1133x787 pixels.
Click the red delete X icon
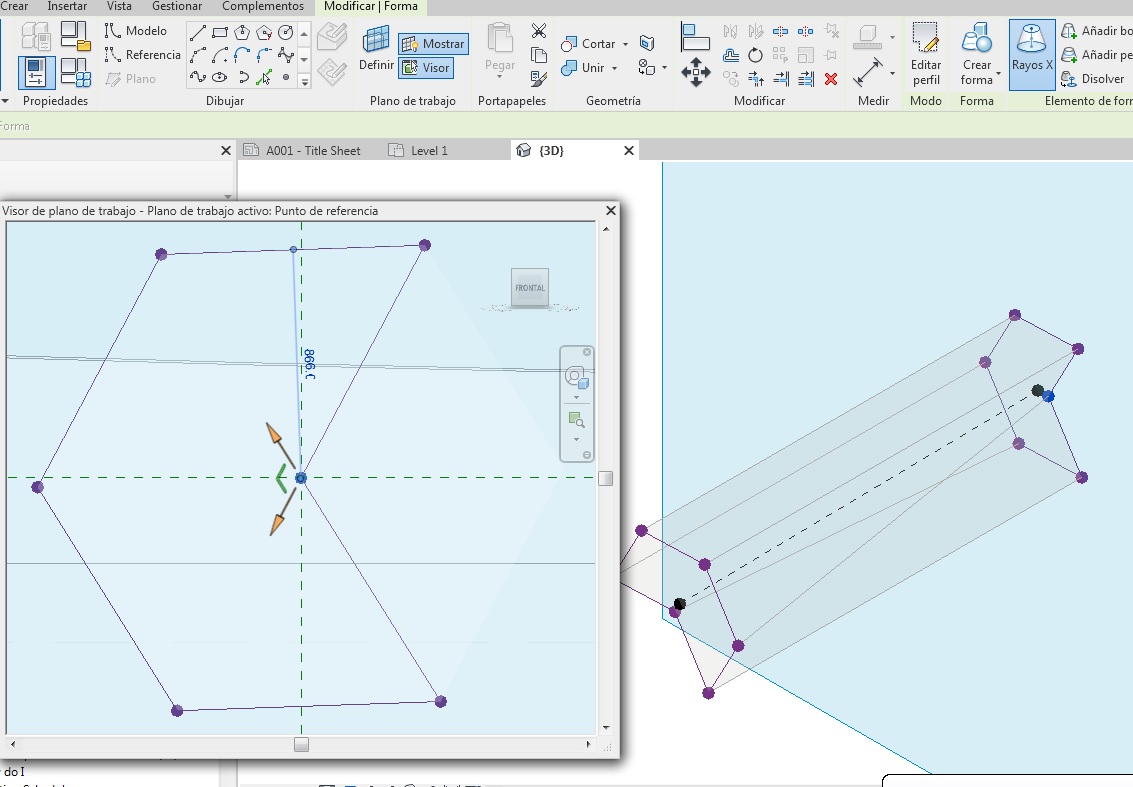click(831, 78)
